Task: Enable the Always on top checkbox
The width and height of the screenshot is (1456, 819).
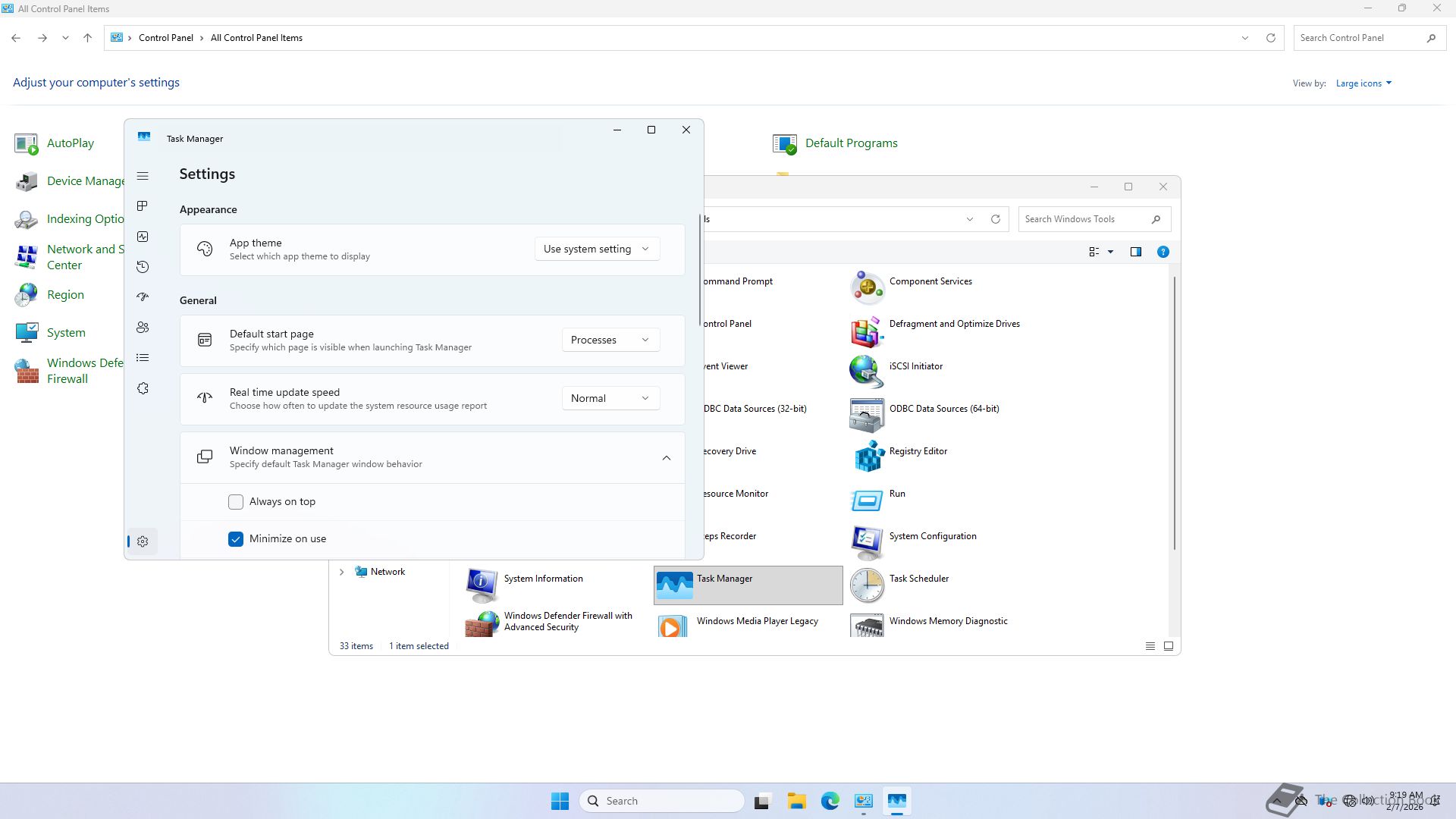Action: [x=236, y=502]
